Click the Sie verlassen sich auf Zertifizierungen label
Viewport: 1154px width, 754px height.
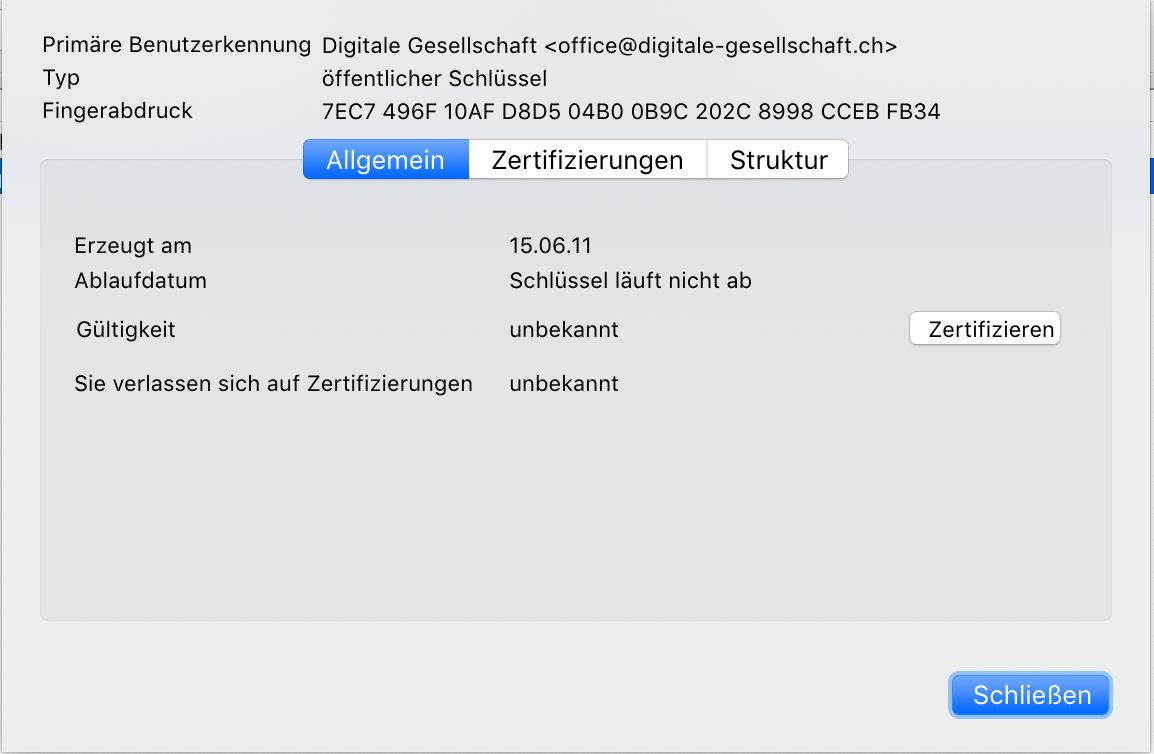[273, 384]
